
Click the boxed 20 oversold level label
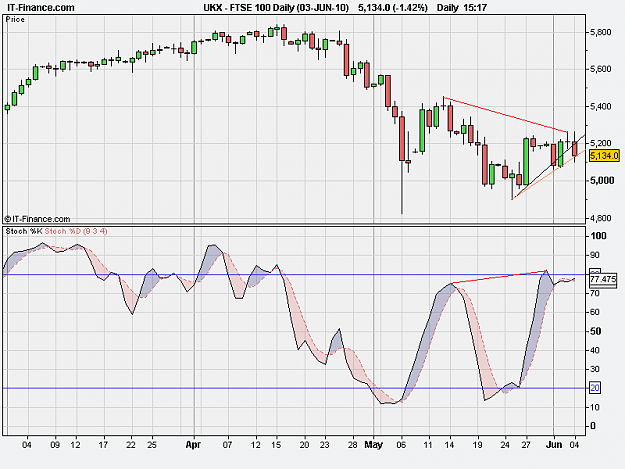(595, 388)
